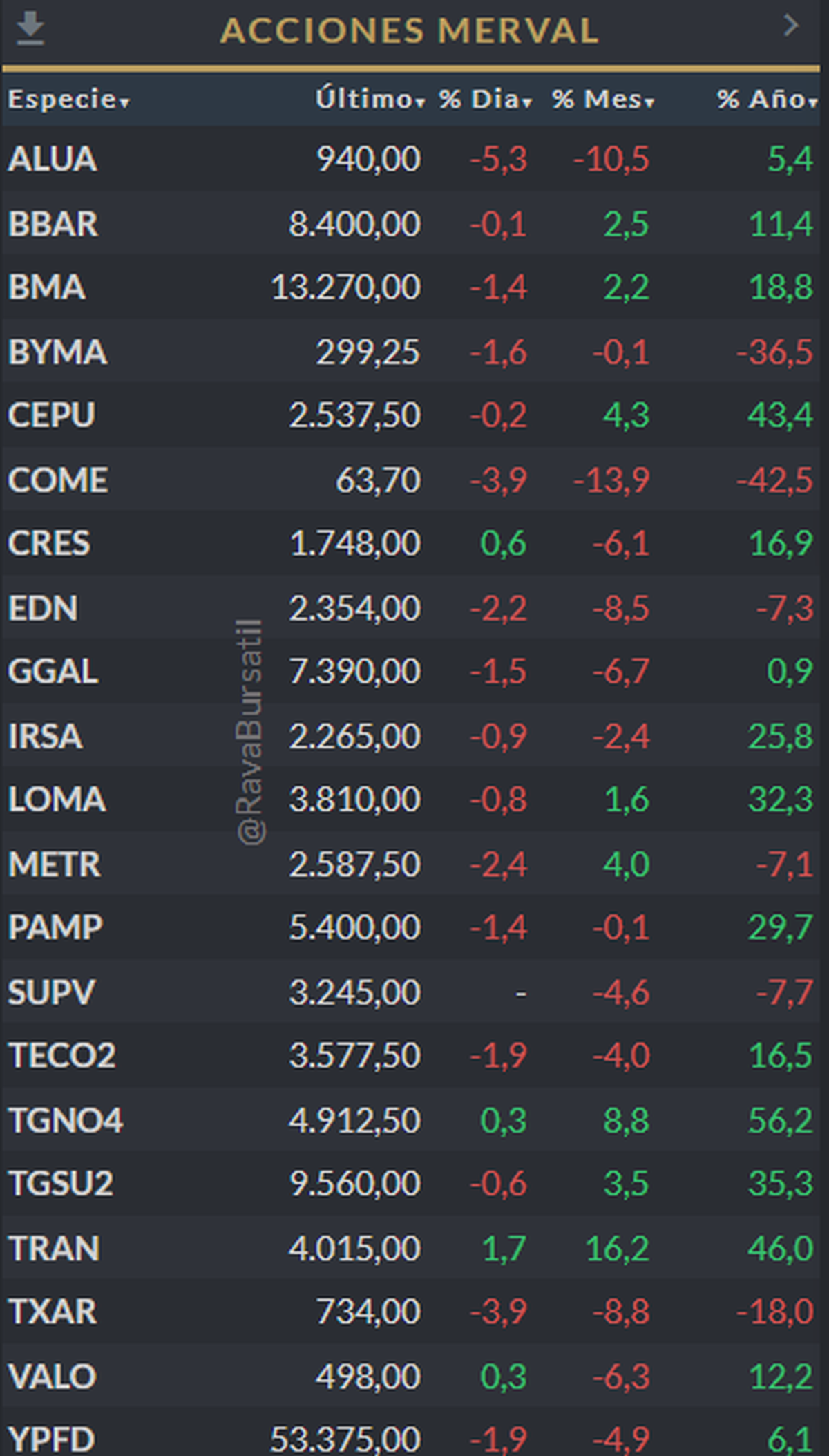Open the ALUA stock row
829x1456 pixels.
tap(53, 160)
